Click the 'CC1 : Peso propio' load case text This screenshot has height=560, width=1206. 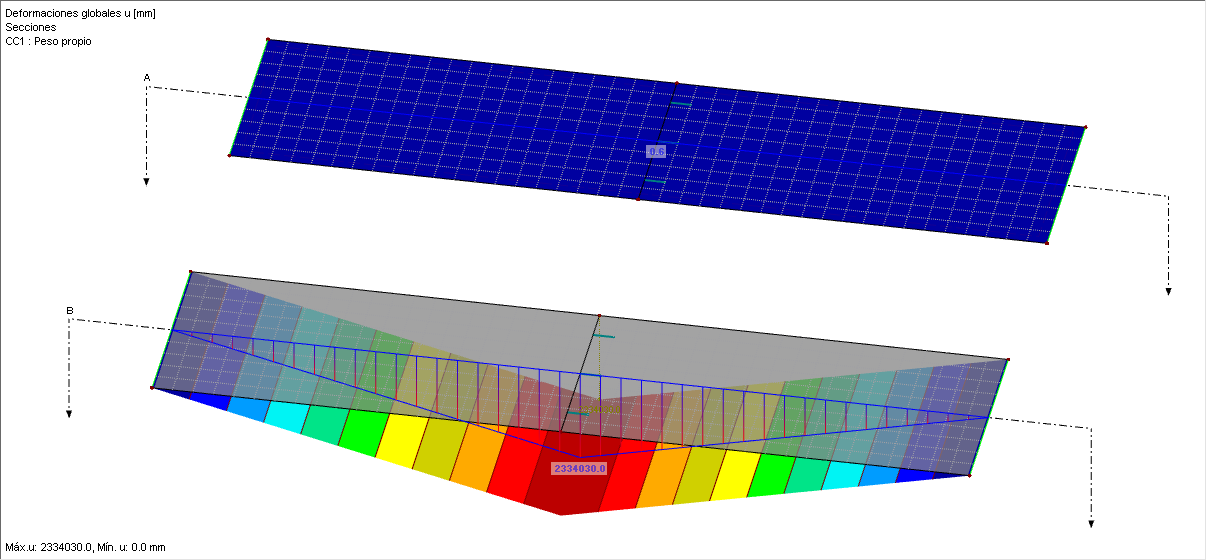(48, 41)
